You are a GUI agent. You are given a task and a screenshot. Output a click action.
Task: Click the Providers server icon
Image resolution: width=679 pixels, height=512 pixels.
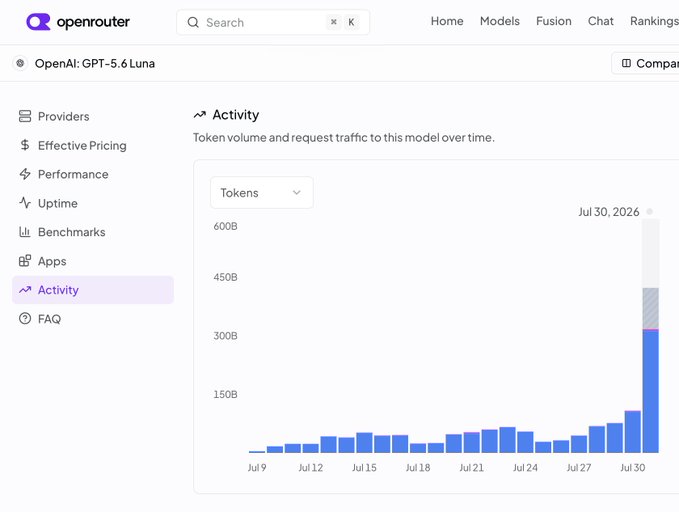[x=25, y=116]
